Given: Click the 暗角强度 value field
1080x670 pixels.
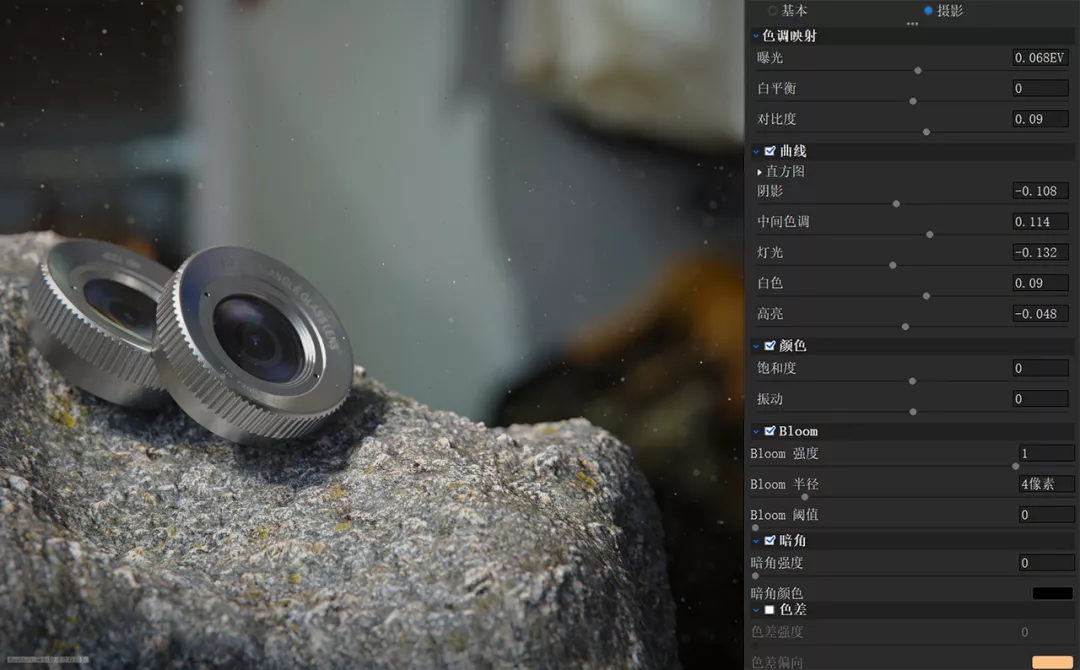Looking at the screenshot, I should (1046, 563).
